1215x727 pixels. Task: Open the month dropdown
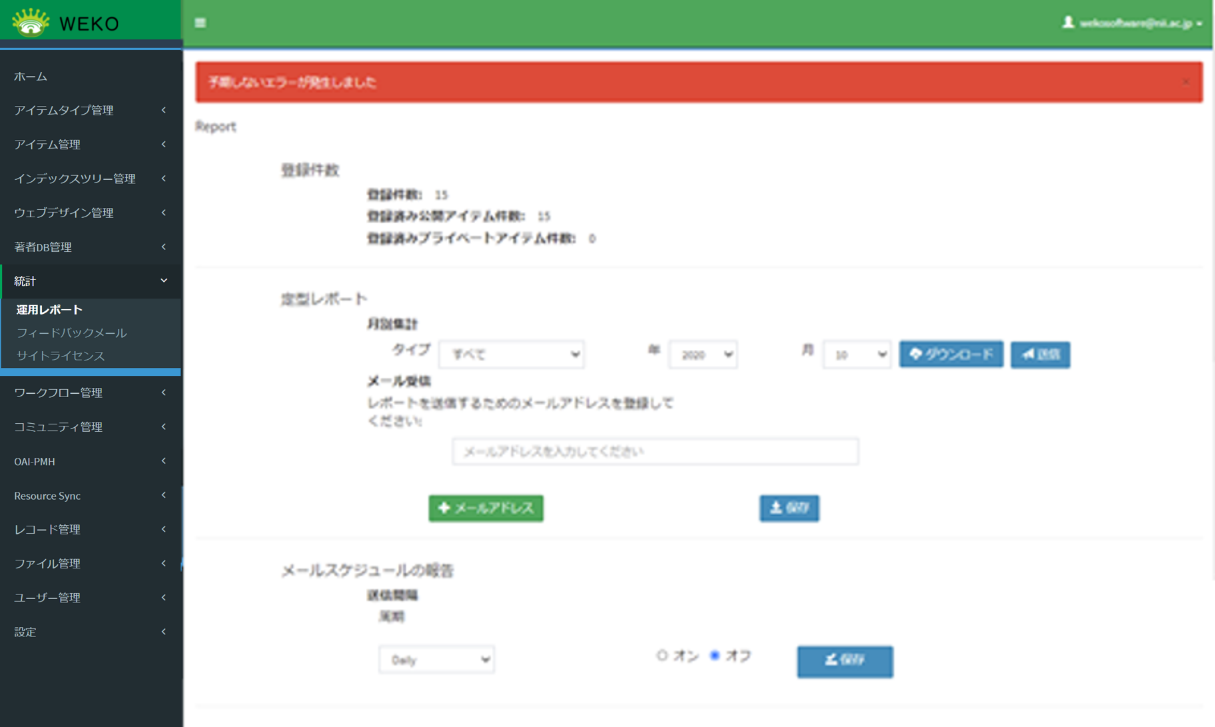tap(856, 354)
